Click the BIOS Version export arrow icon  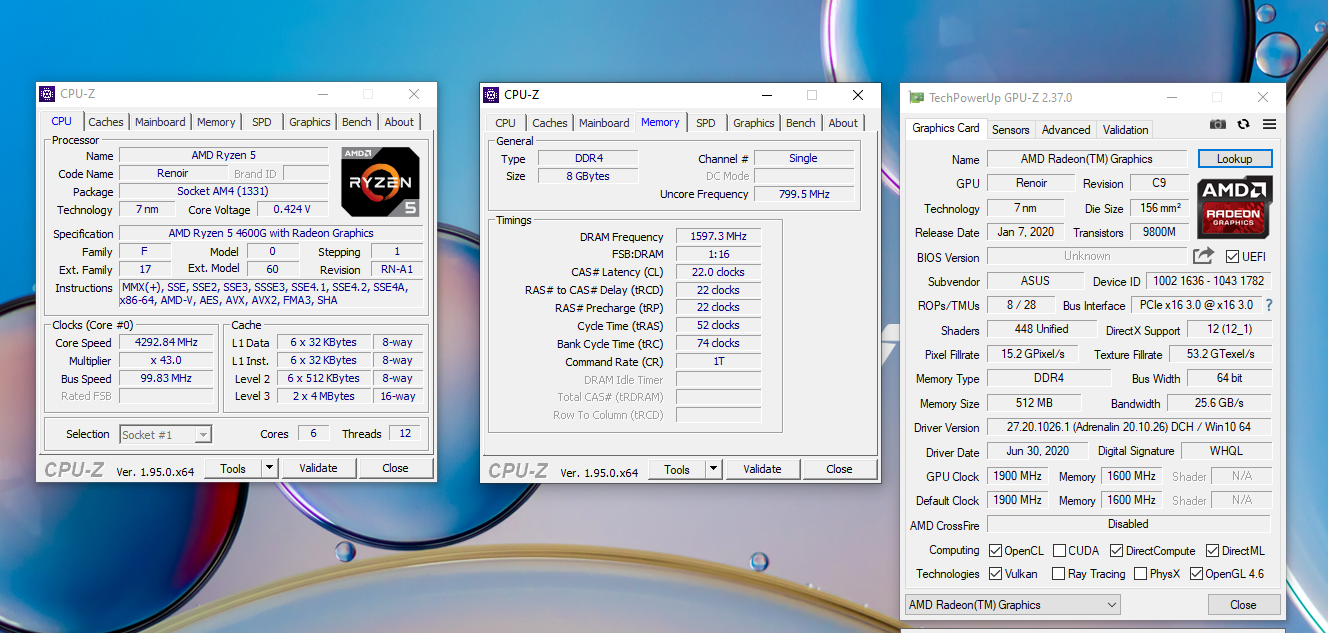coord(1203,256)
